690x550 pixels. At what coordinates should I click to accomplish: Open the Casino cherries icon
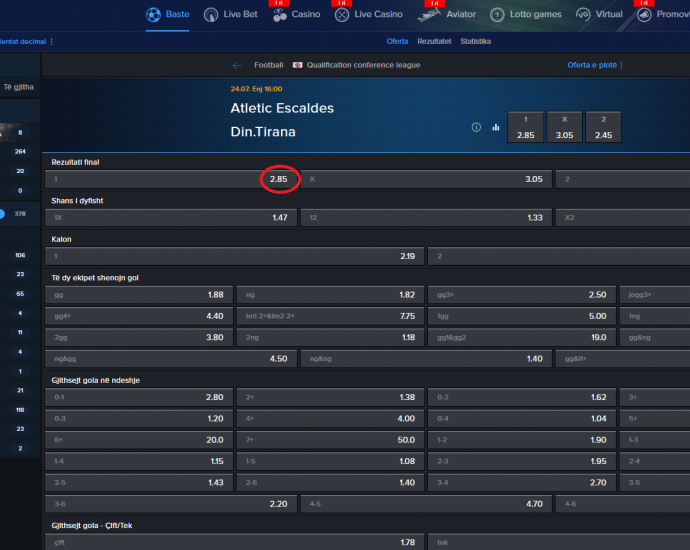[x=279, y=15]
